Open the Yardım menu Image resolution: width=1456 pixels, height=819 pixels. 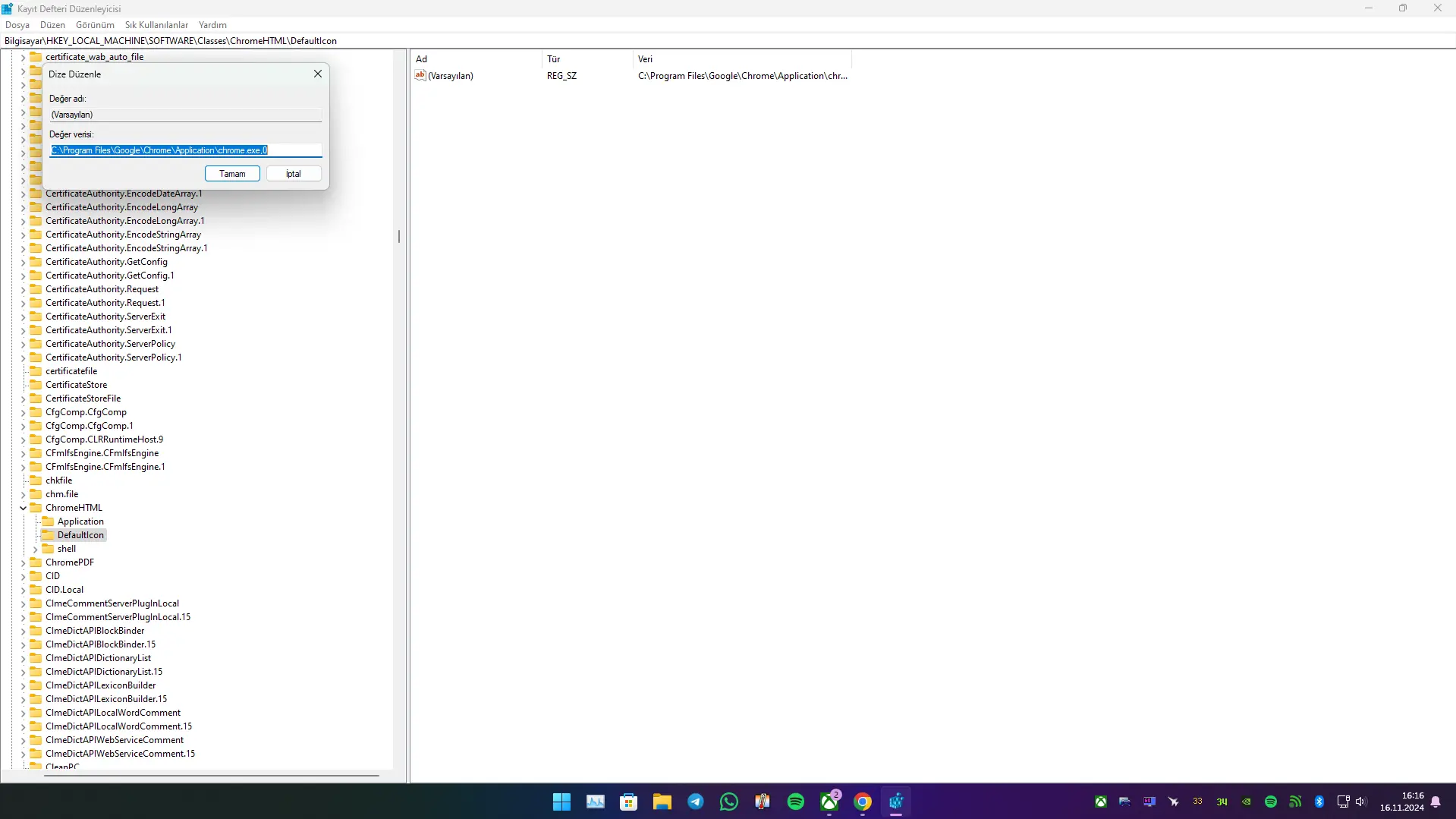tap(212, 25)
